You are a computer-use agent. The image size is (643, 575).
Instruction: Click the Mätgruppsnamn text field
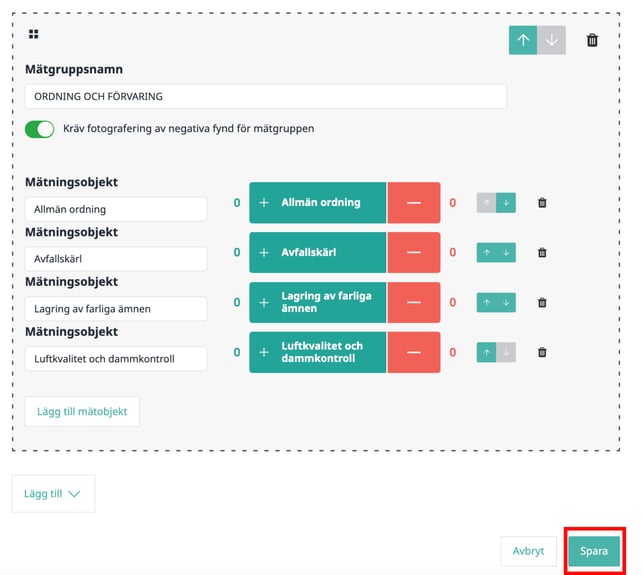(265, 96)
